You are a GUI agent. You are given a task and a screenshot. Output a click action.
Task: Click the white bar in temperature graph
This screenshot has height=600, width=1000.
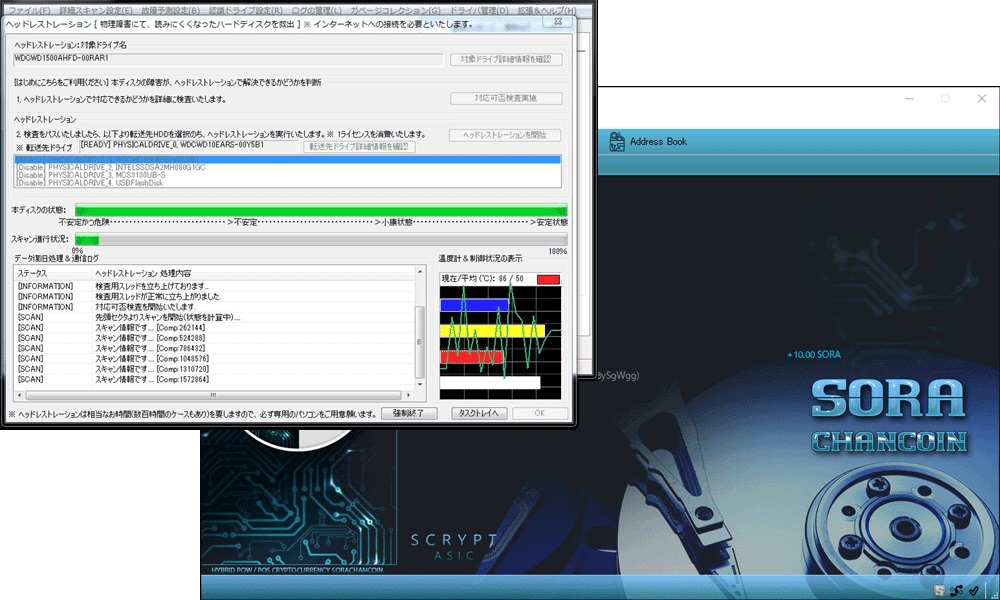(490, 382)
